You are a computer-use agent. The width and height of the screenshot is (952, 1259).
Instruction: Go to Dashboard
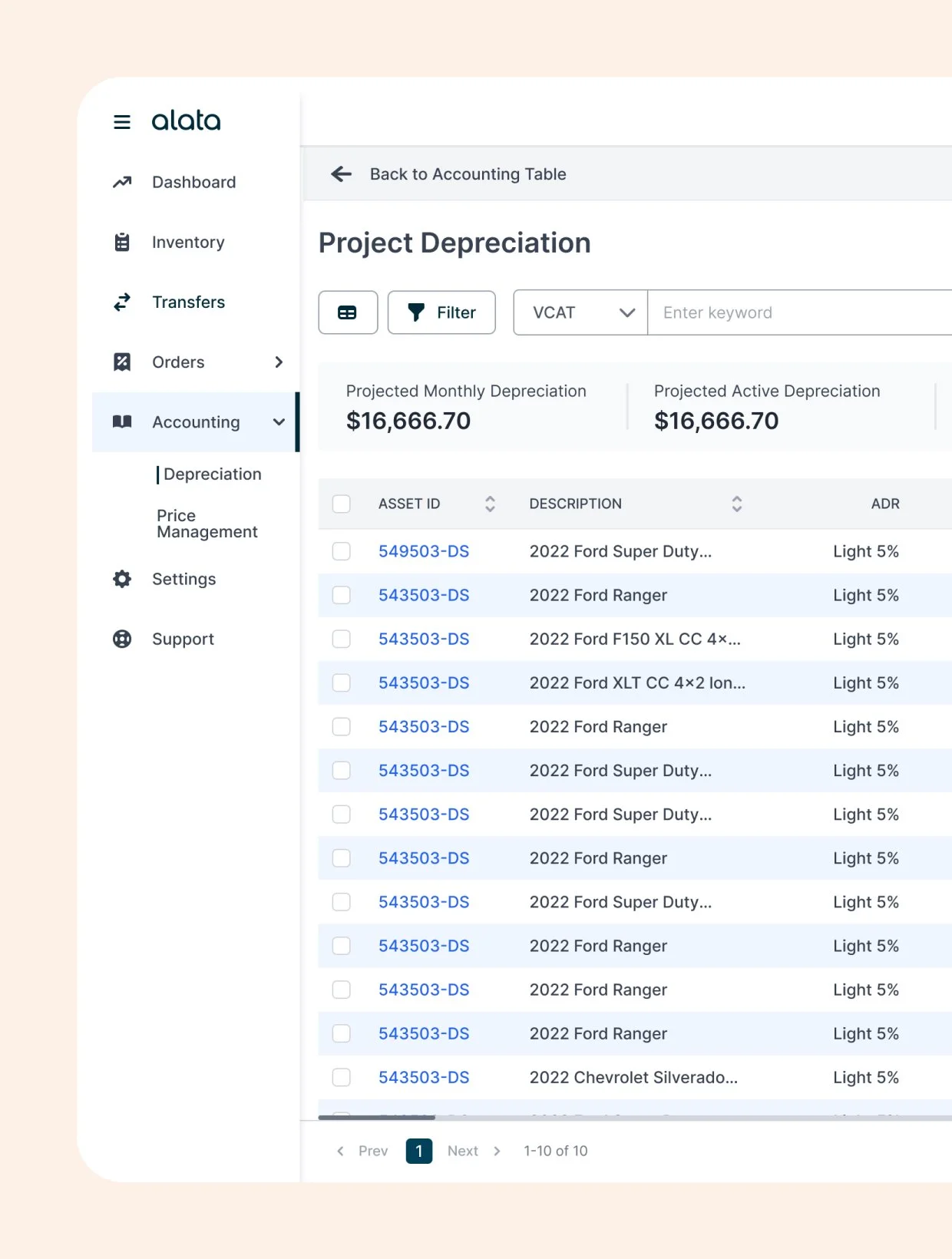193,182
